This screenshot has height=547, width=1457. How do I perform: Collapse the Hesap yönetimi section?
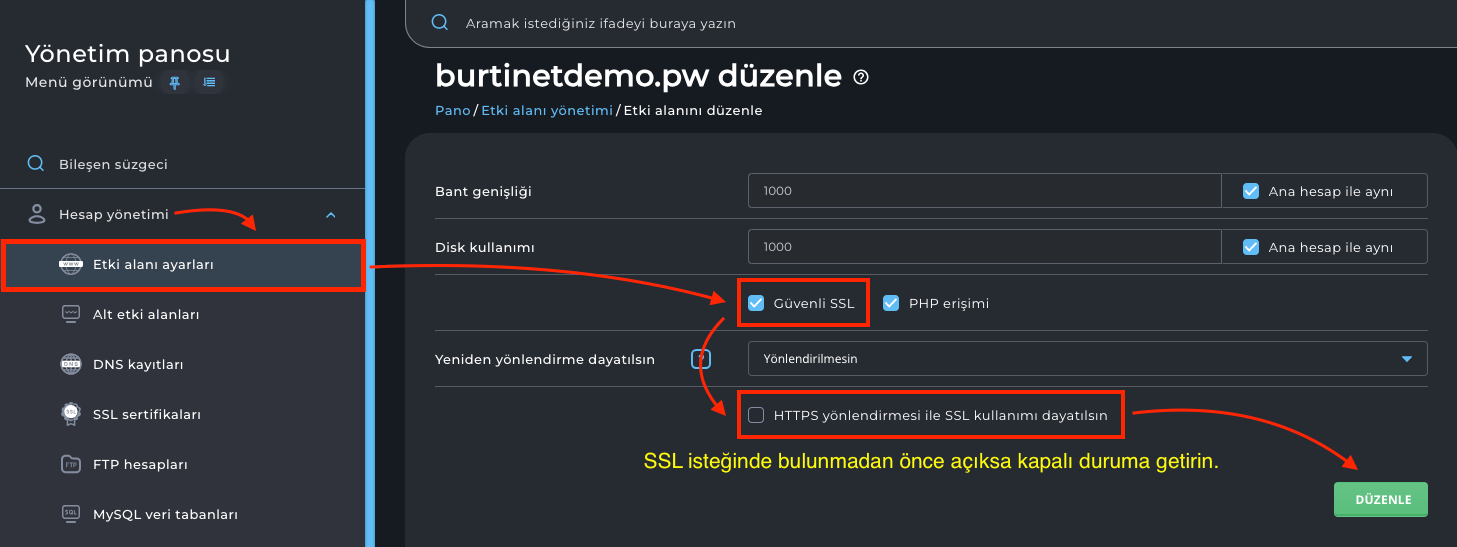pos(331,214)
